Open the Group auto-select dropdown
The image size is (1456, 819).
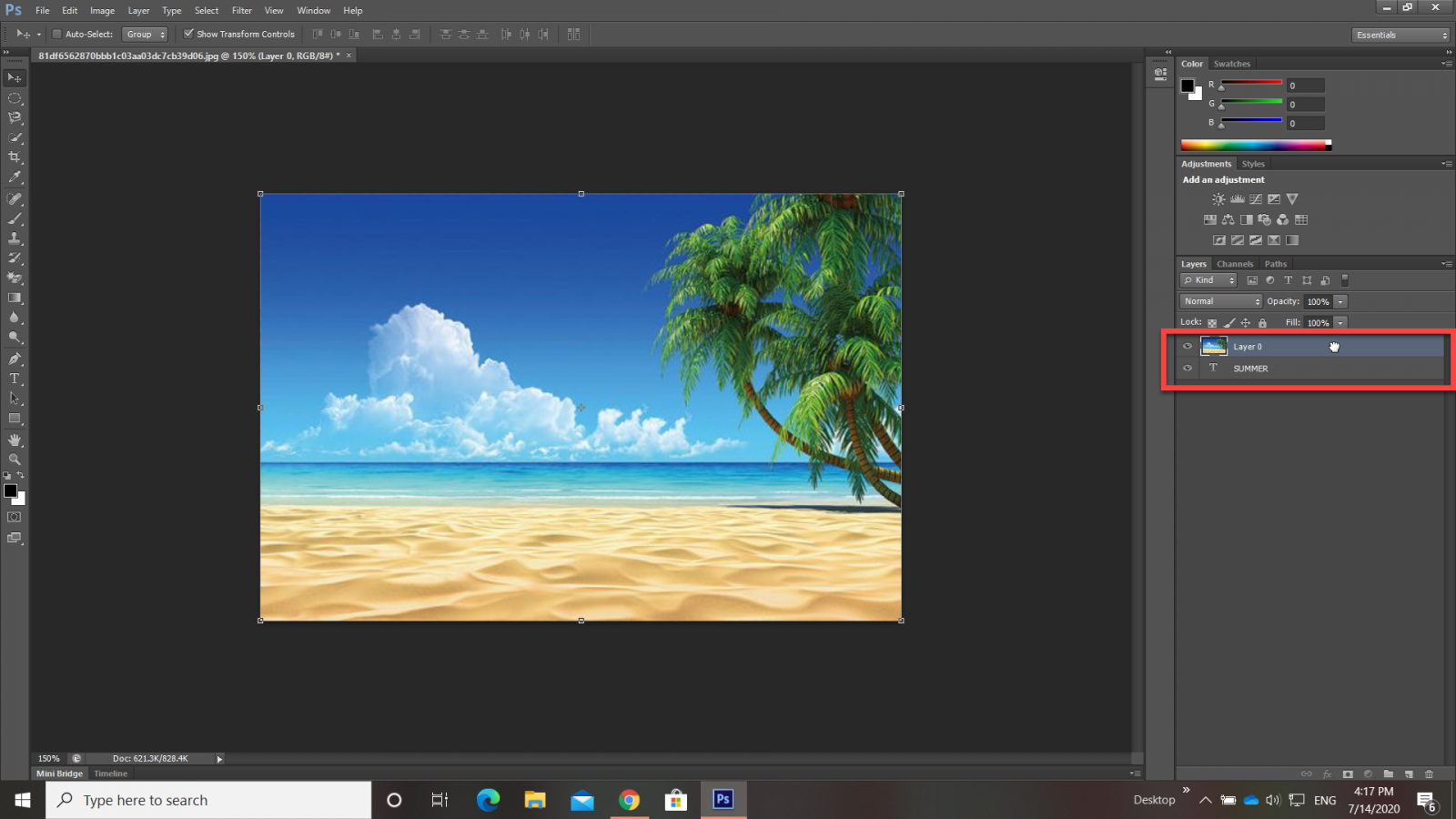pyautogui.click(x=146, y=35)
